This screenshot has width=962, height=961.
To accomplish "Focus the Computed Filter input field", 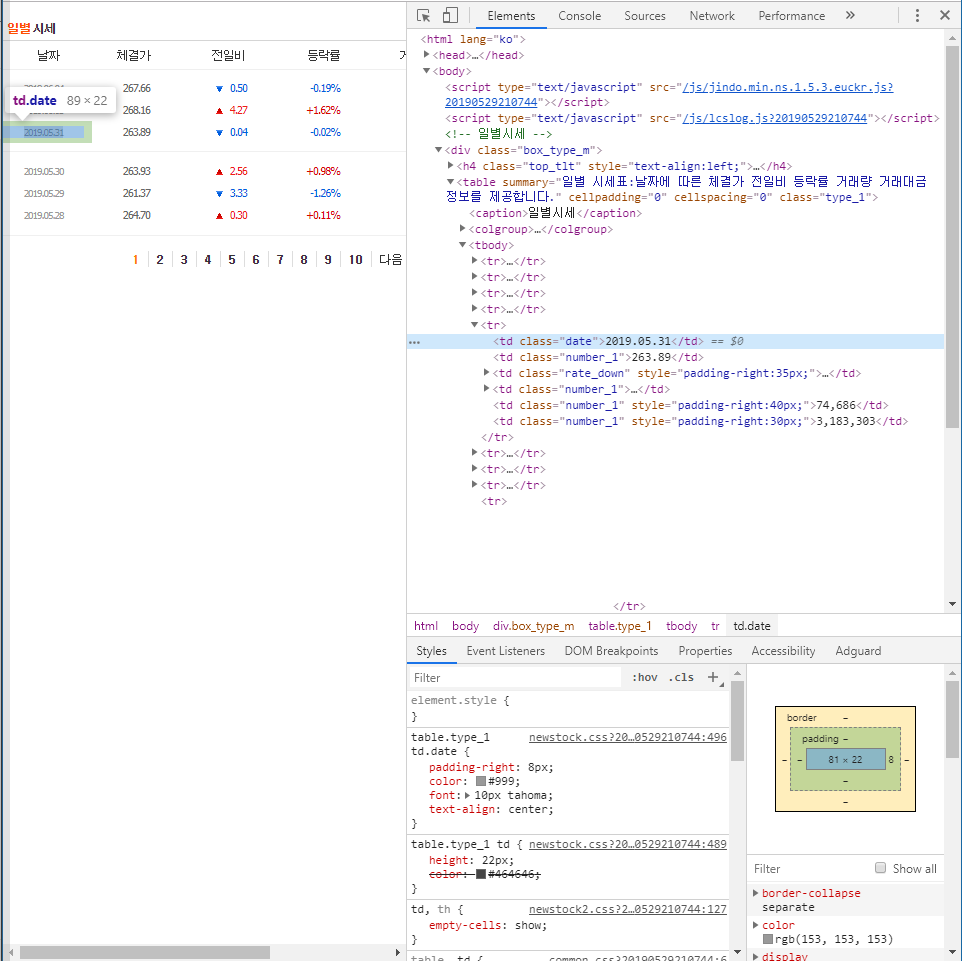I will click(x=810, y=868).
